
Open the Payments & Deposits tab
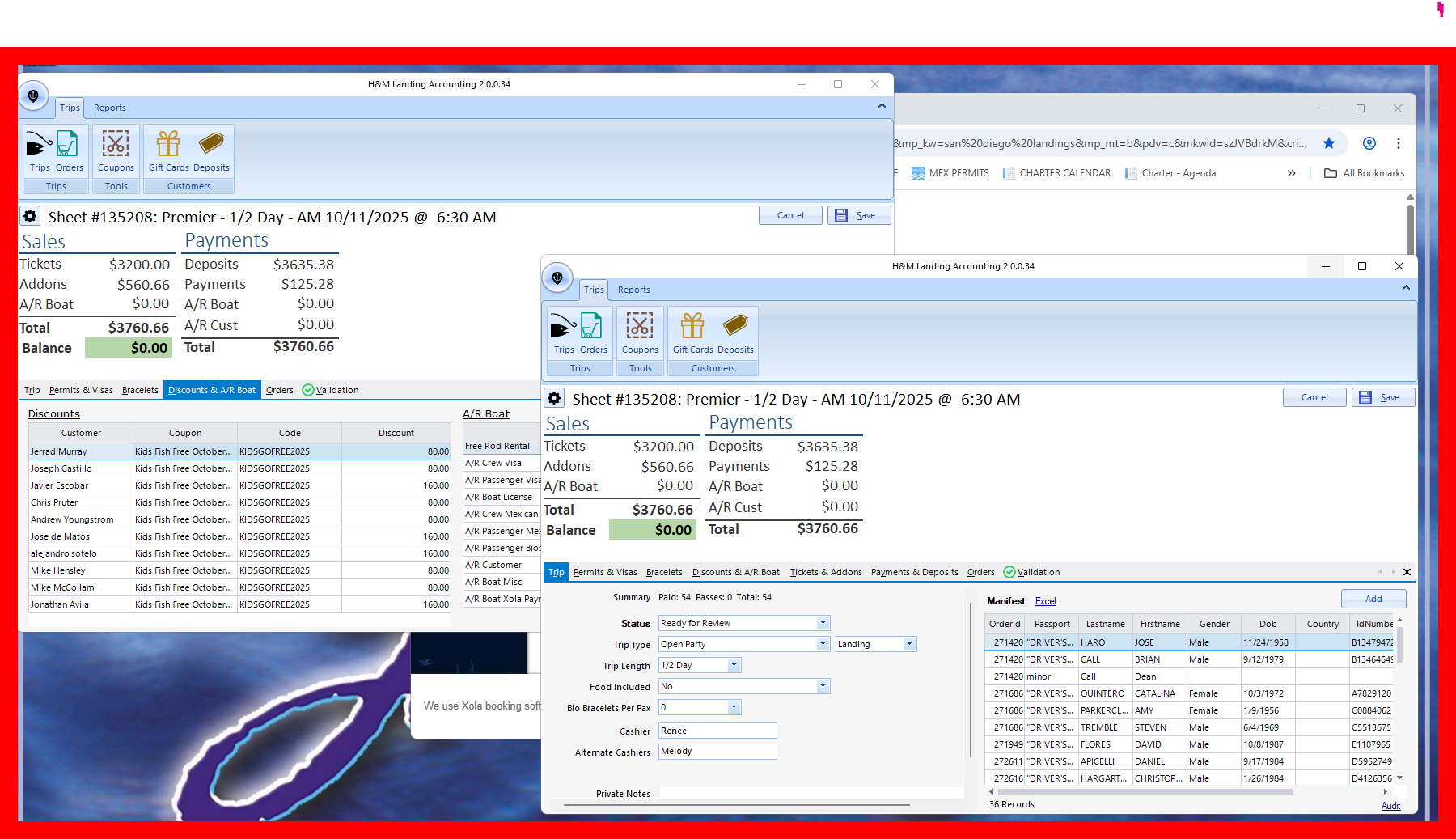[x=914, y=572]
